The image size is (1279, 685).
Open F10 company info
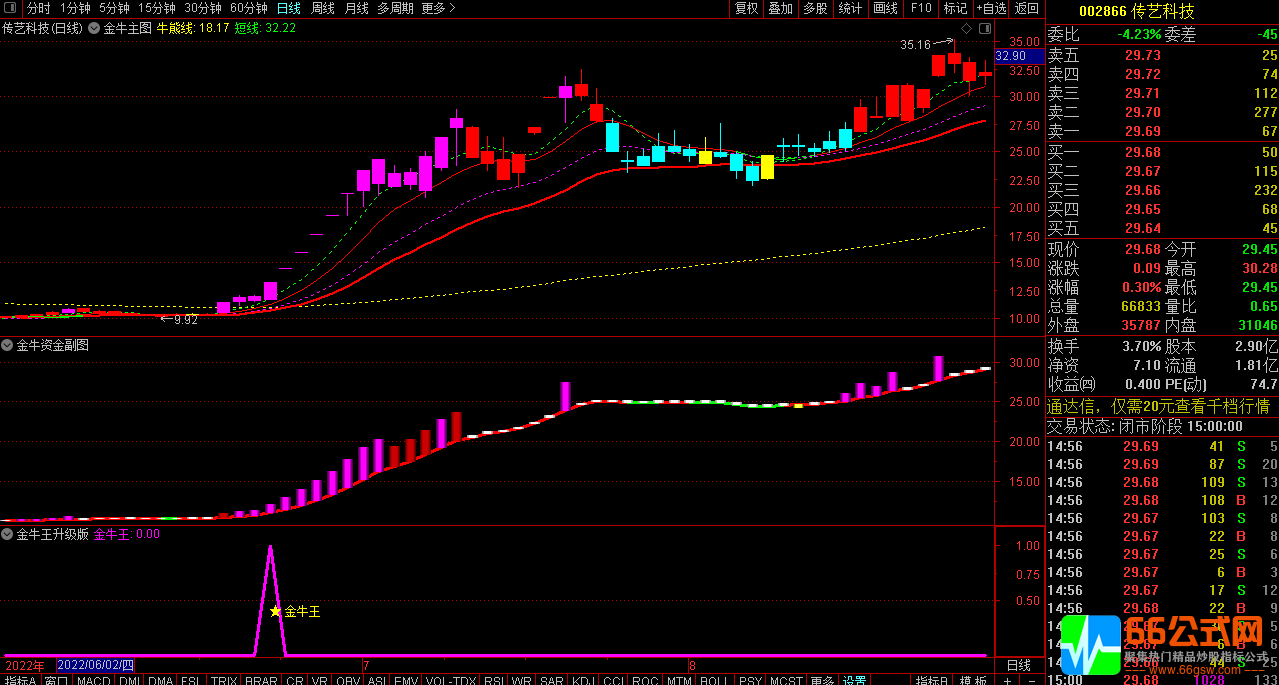pyautogui.click(x=920, y=8)
